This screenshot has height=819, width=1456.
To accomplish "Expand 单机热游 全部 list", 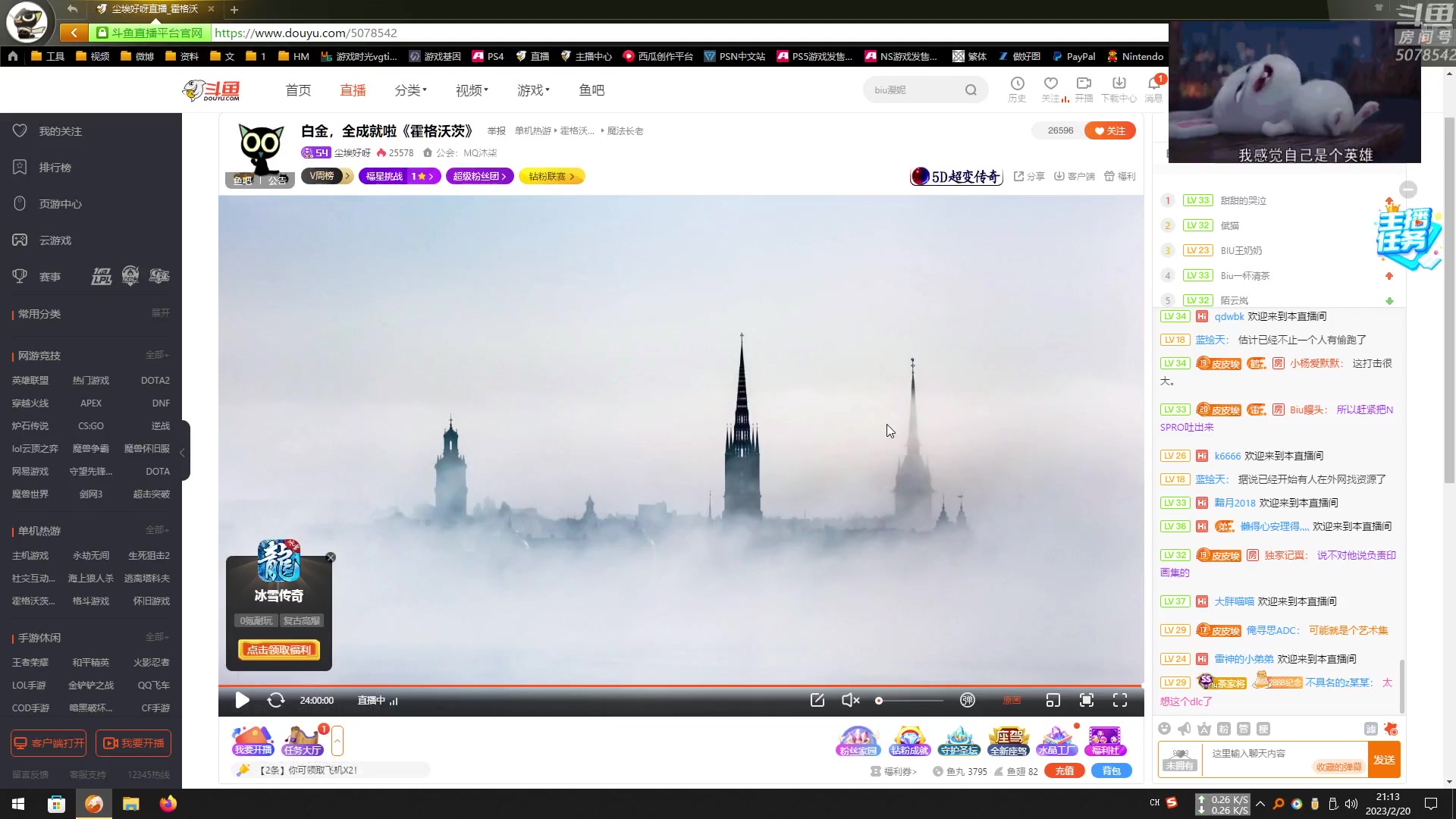I will pos(158,530).
